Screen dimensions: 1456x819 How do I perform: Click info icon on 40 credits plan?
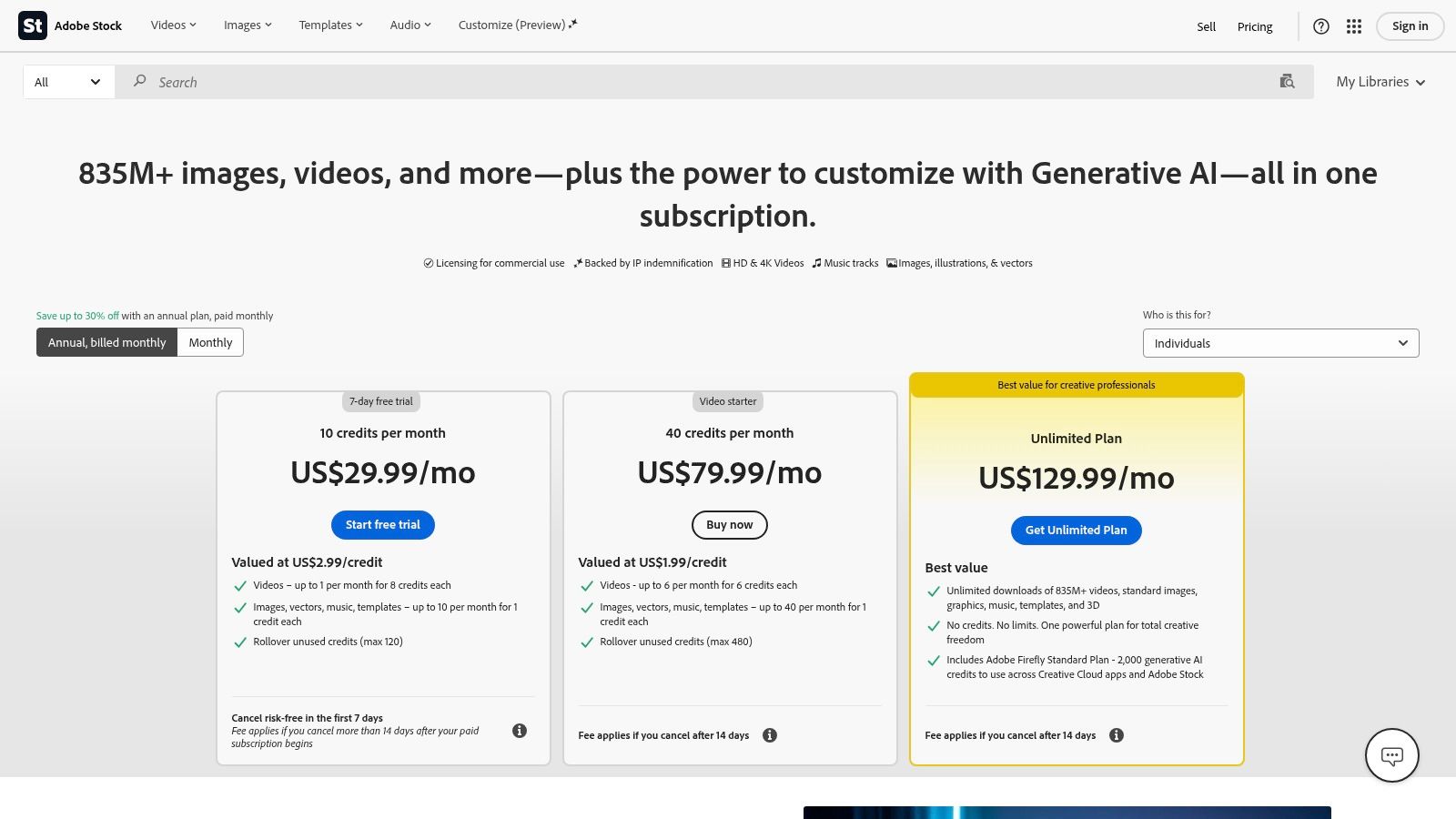coord(770,735)
